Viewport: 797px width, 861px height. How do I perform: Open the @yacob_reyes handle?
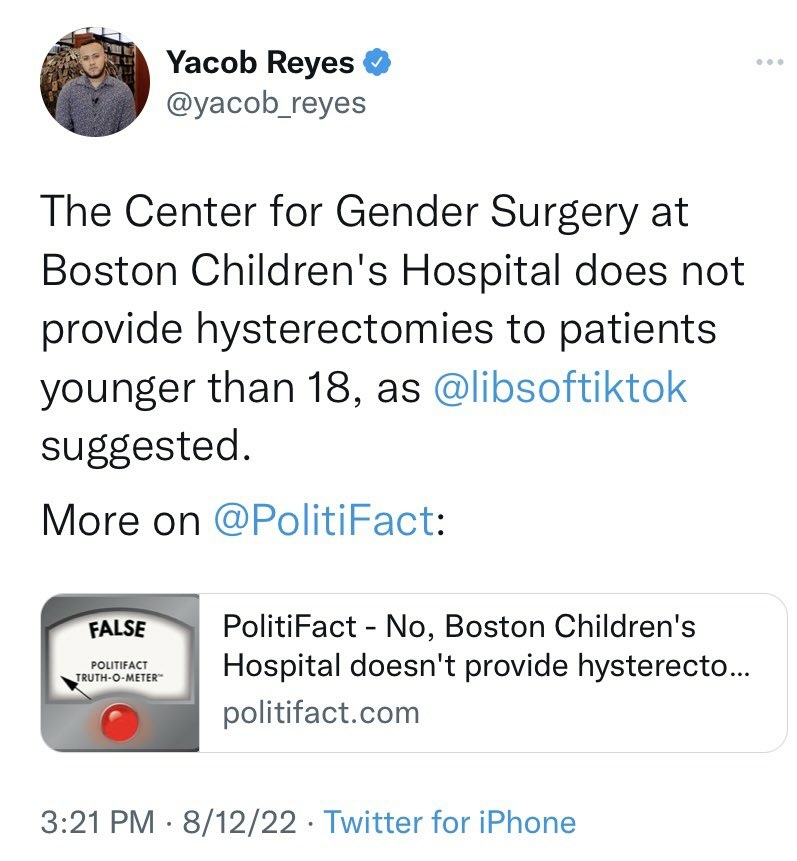[x=266, y=103]
